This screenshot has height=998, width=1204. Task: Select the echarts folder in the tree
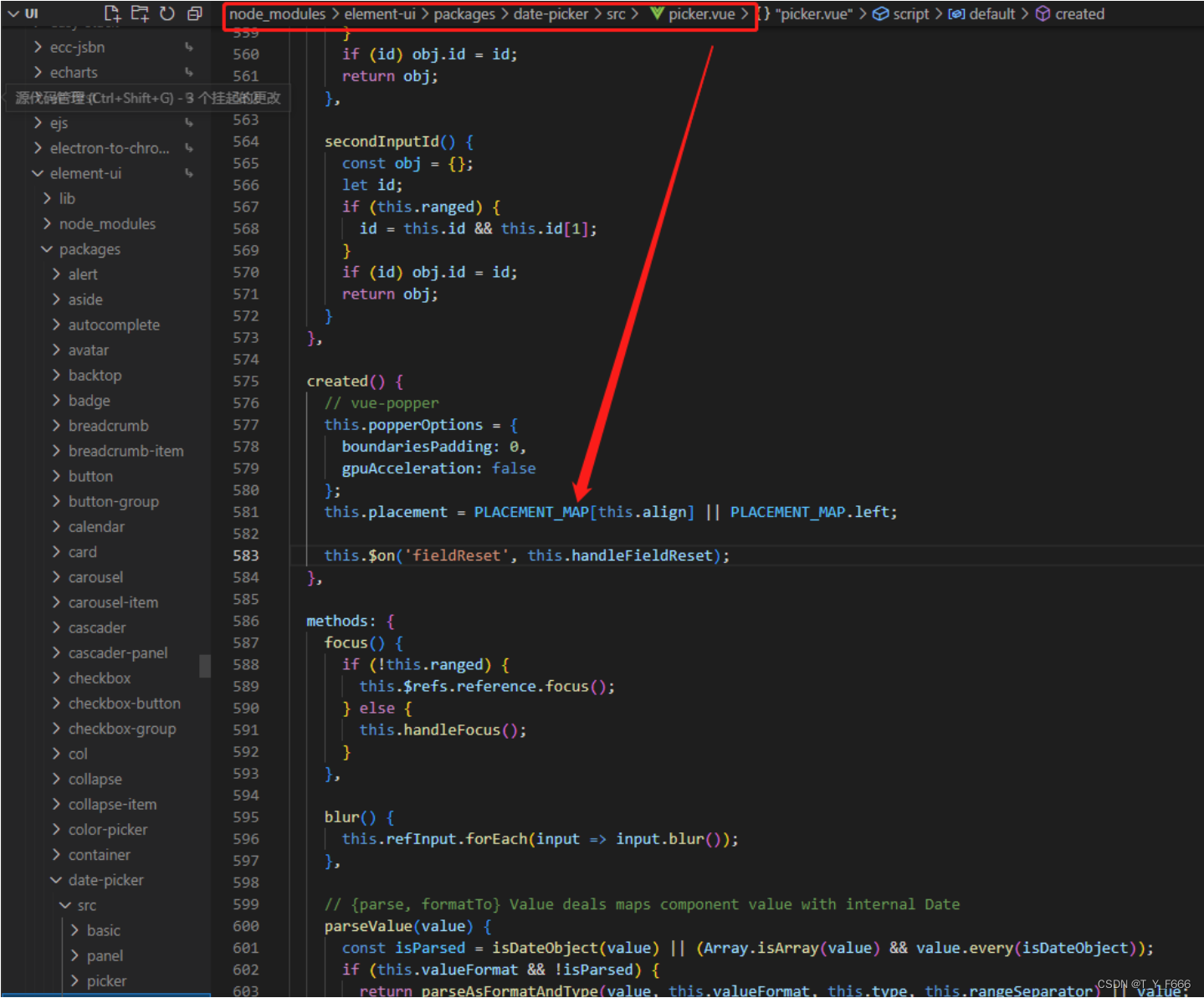[x=74, y=73]
